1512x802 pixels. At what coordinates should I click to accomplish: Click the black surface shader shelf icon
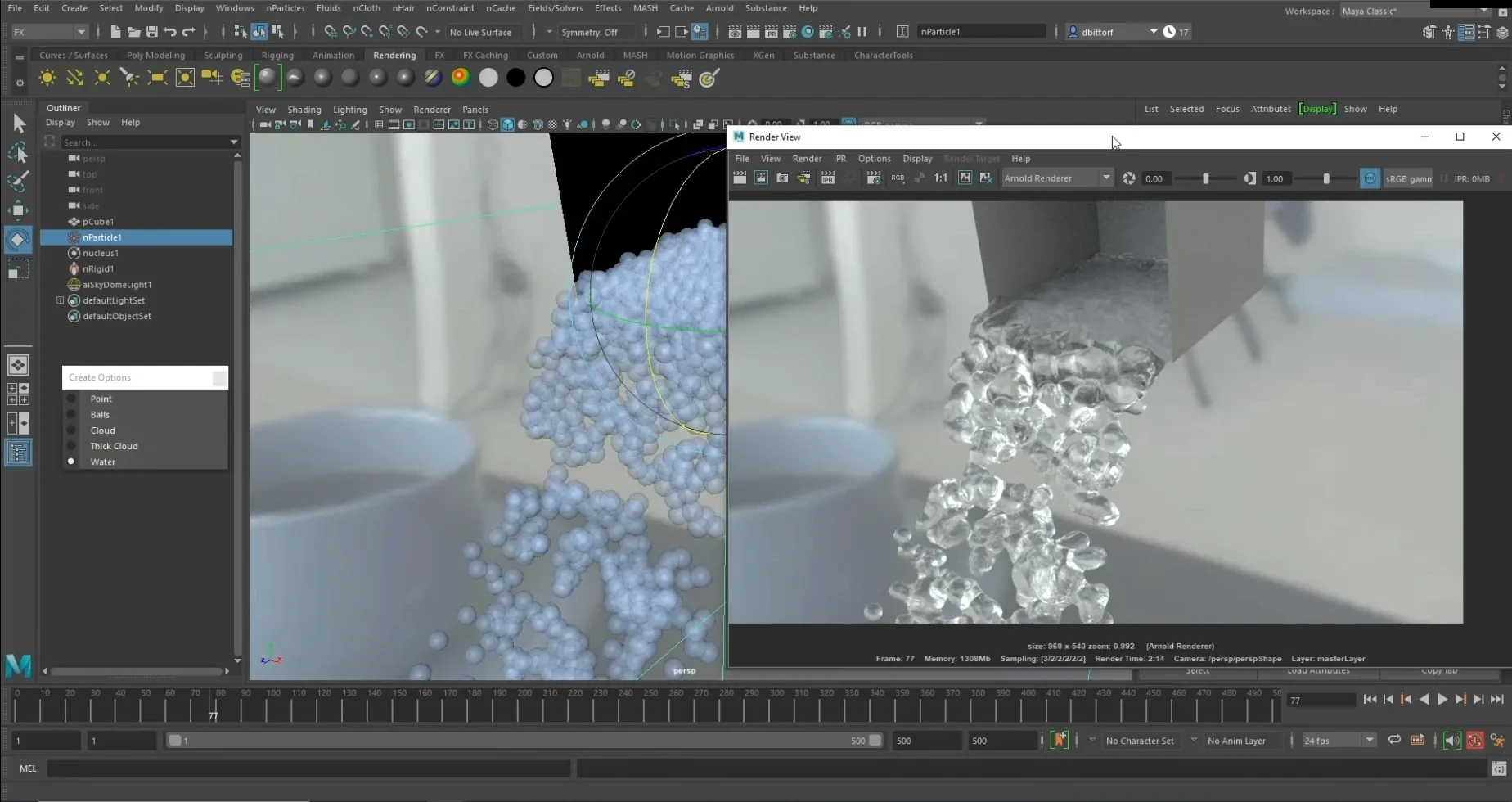(515, 78)
